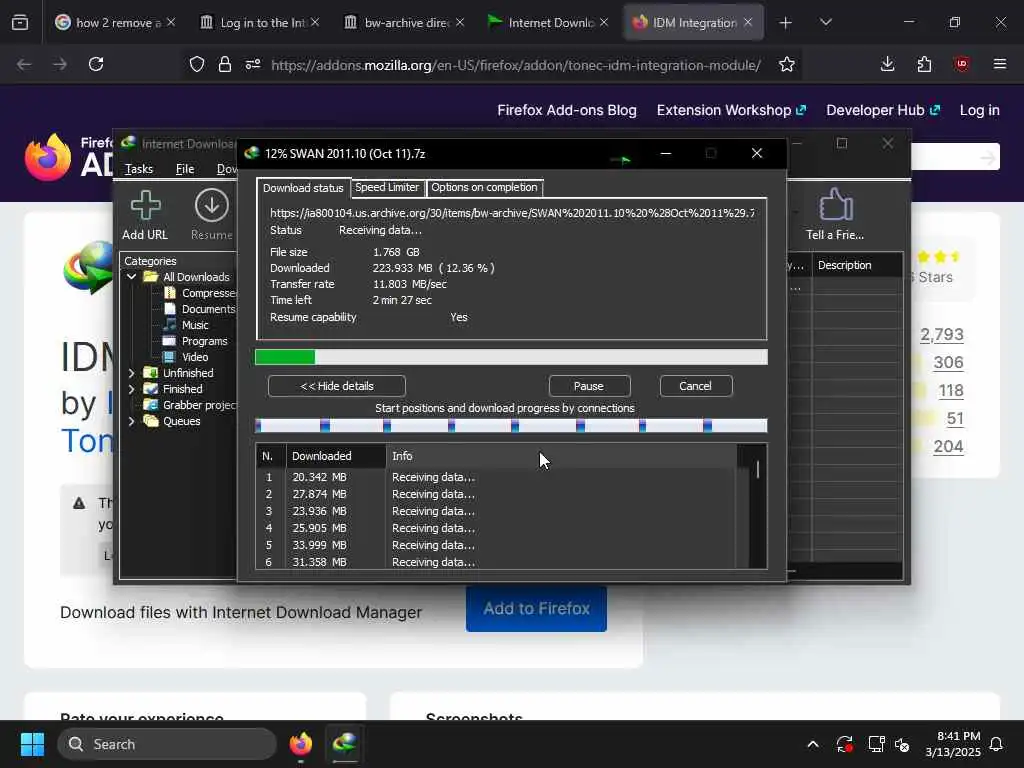
Task: Click the Firefox address bar URL
Action: tap(515, 65)
